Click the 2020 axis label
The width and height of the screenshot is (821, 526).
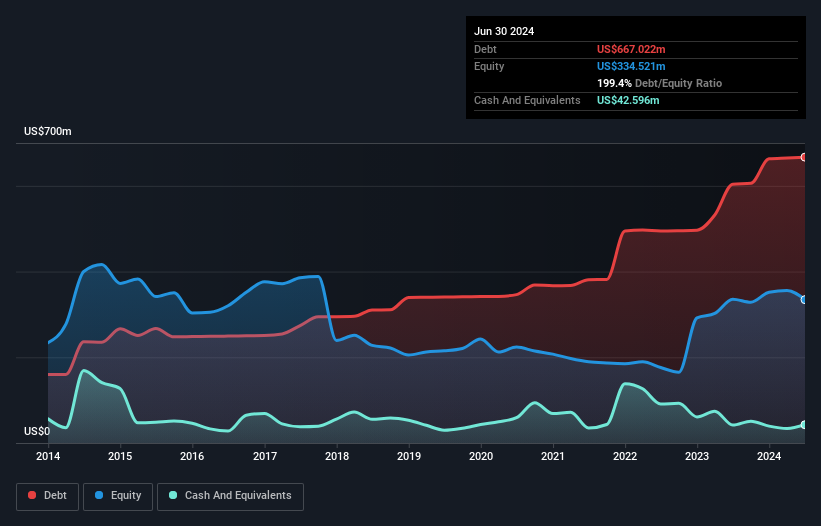tap(481, 456)
